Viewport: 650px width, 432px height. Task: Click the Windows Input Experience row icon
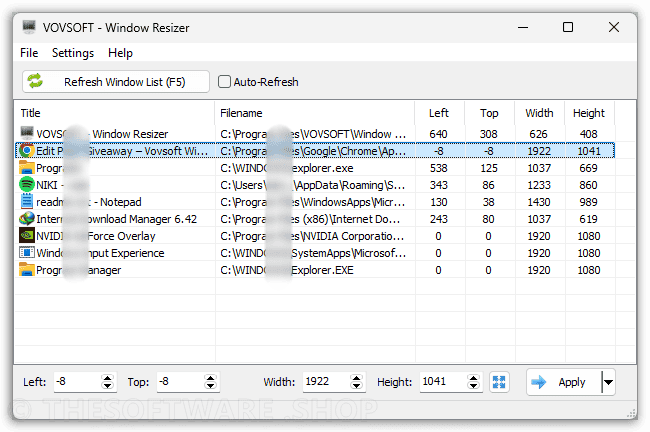[x=27, y=252]
